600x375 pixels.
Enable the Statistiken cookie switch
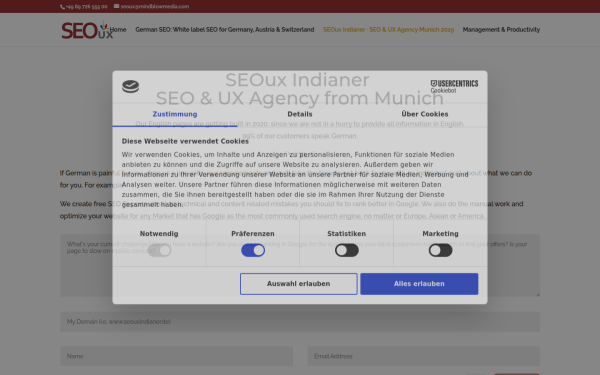tap(347, 250)
